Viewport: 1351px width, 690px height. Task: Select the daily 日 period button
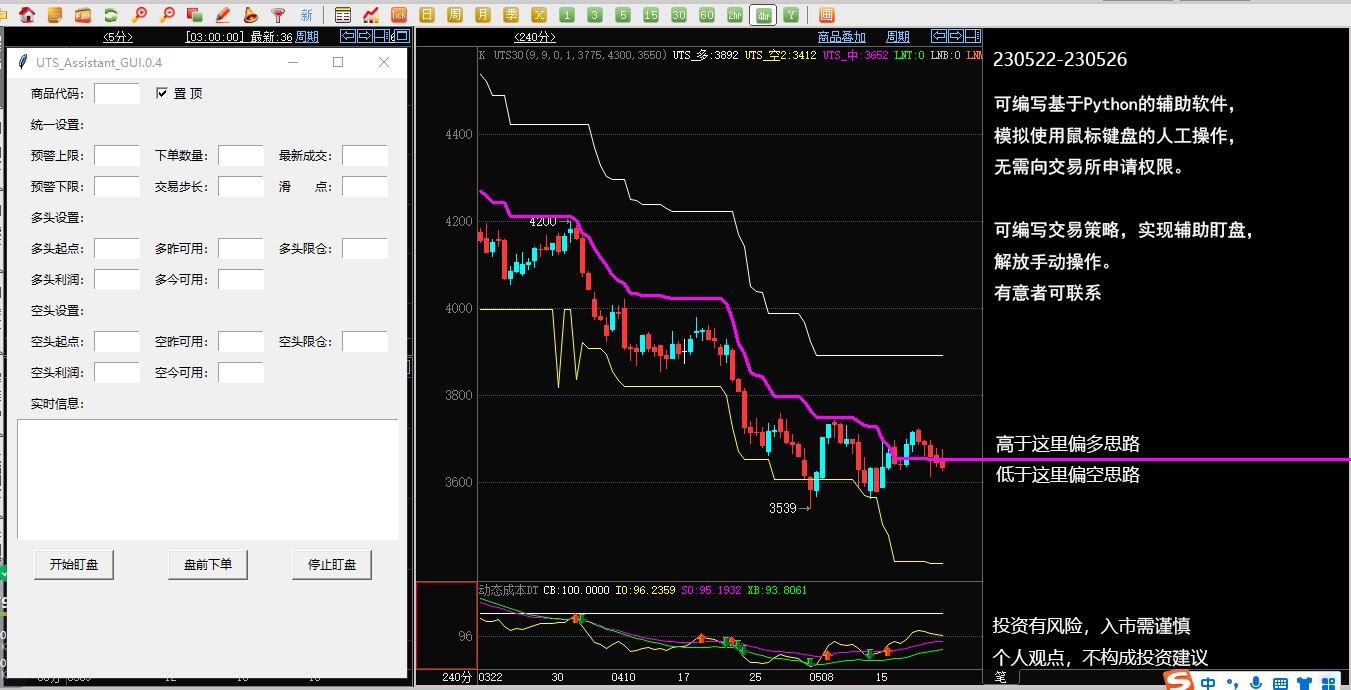click(427, 14)
